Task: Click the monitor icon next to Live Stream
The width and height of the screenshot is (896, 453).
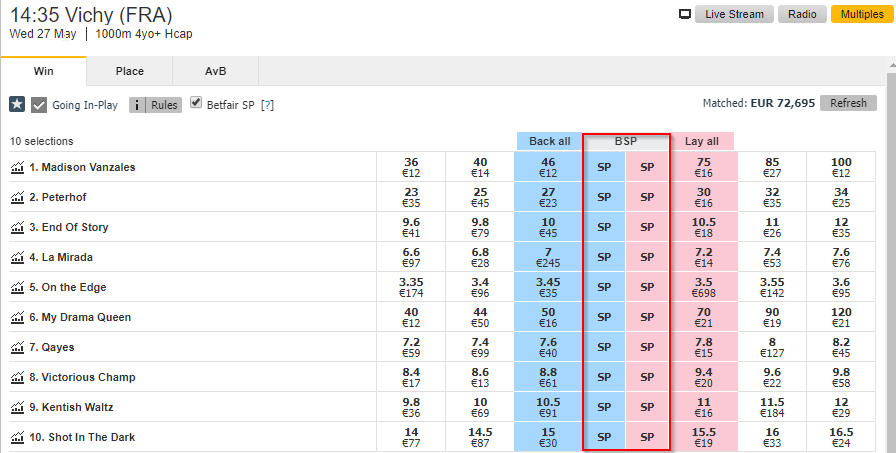Action: [x=685, y=14]
